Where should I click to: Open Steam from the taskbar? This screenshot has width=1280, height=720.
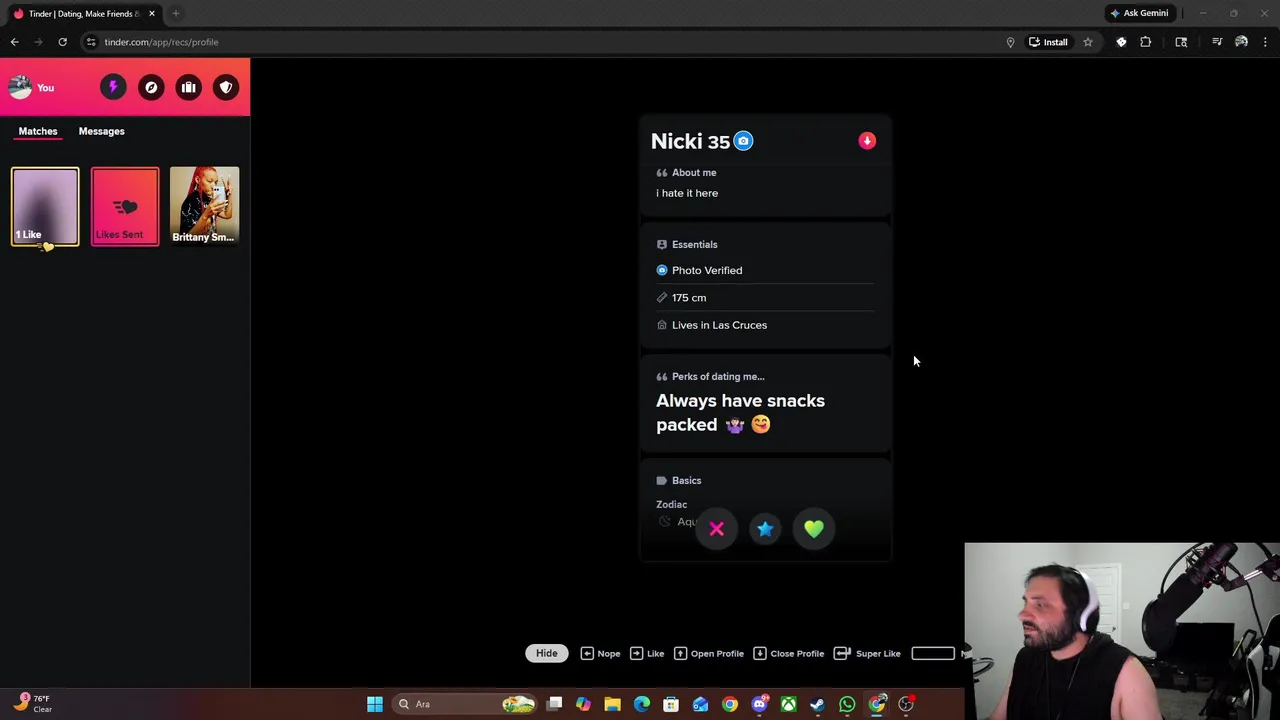tap(818, 704)
